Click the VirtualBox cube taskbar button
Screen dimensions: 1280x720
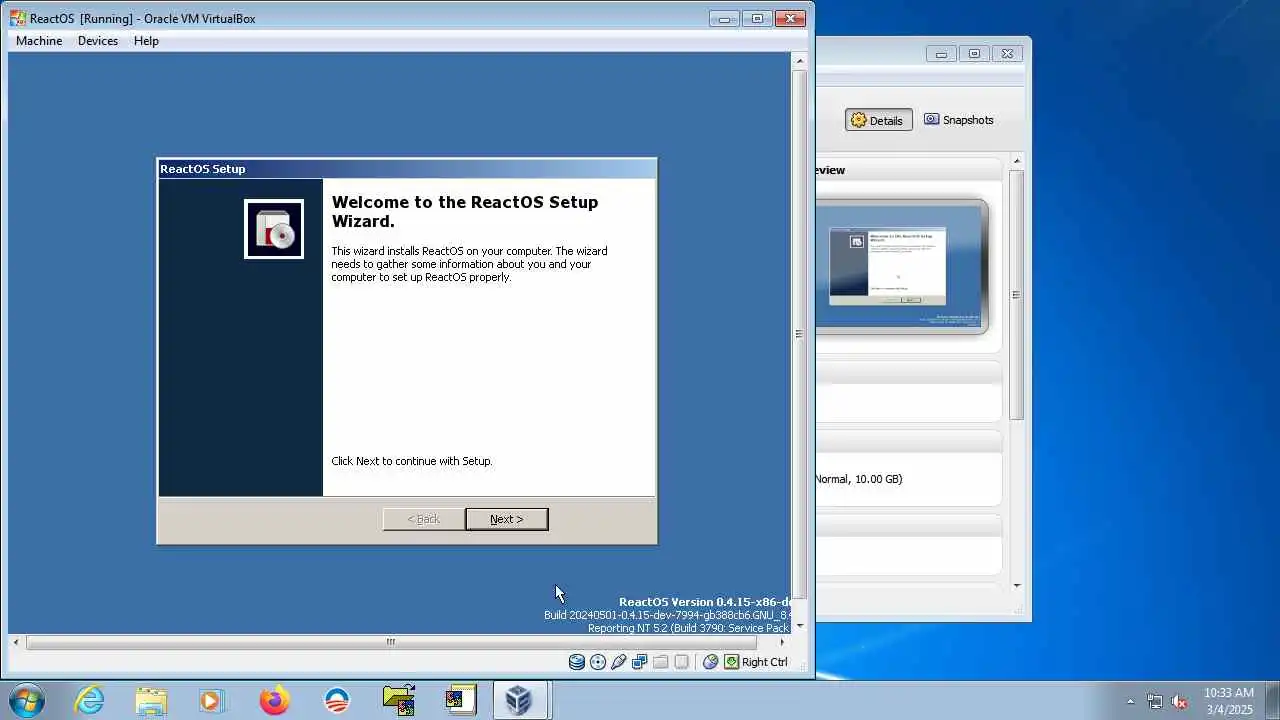tap(519, 700)
